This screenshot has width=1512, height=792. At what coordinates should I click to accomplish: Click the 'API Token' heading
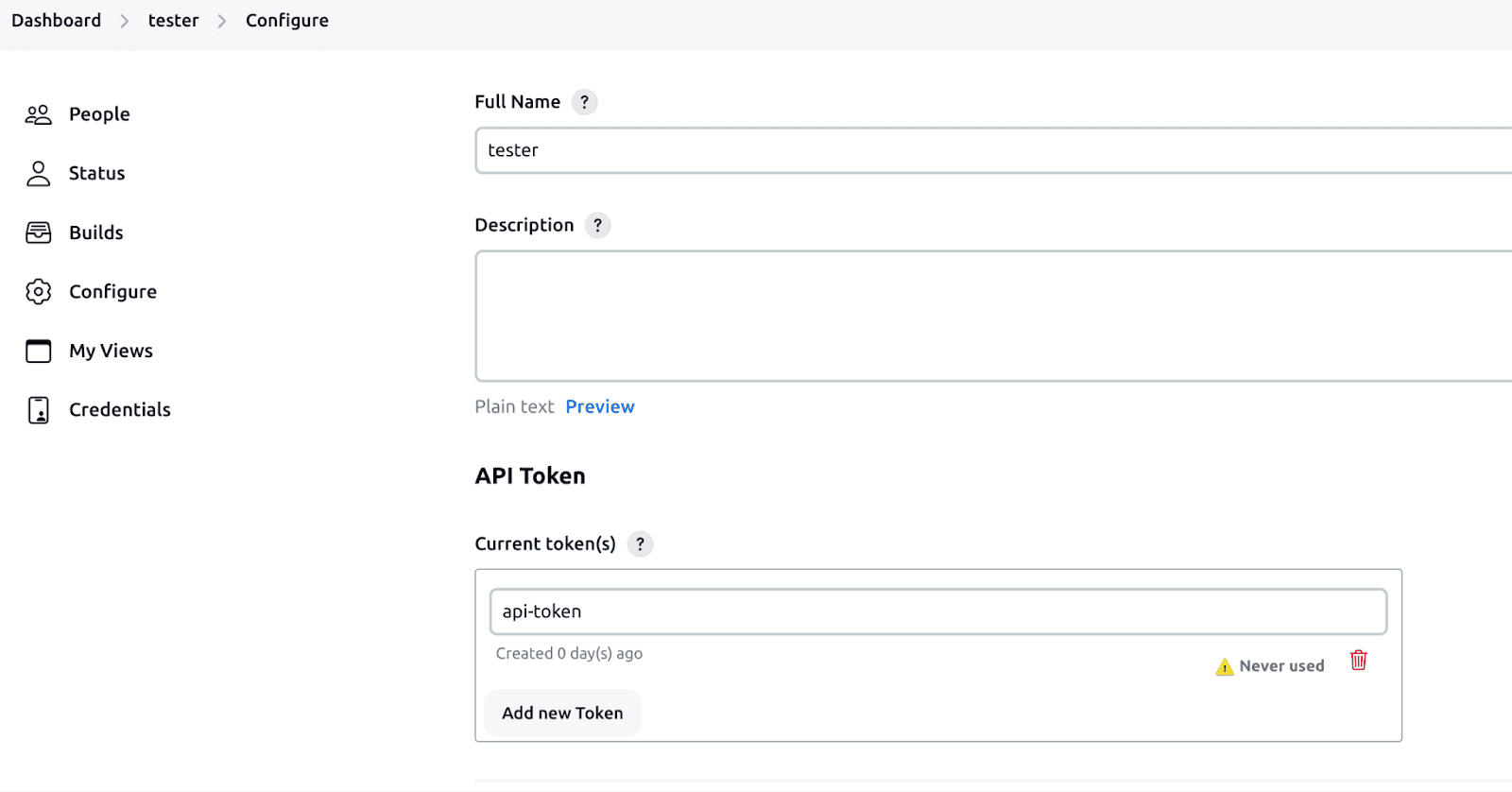[x=530, y=475]
